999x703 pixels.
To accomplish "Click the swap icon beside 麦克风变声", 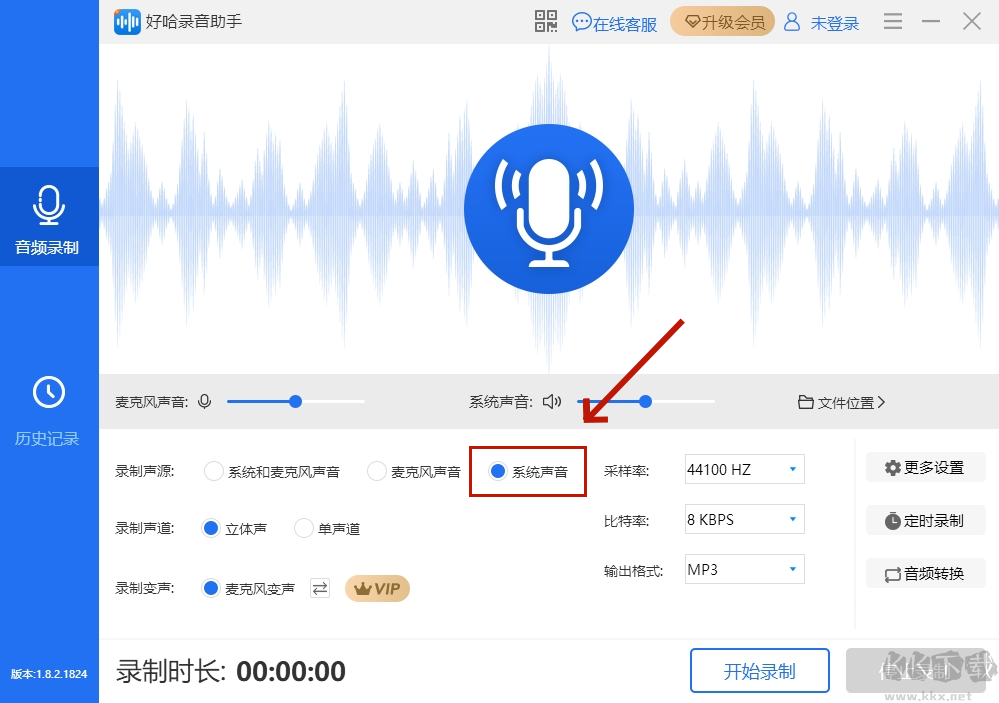I will [319, 588].
